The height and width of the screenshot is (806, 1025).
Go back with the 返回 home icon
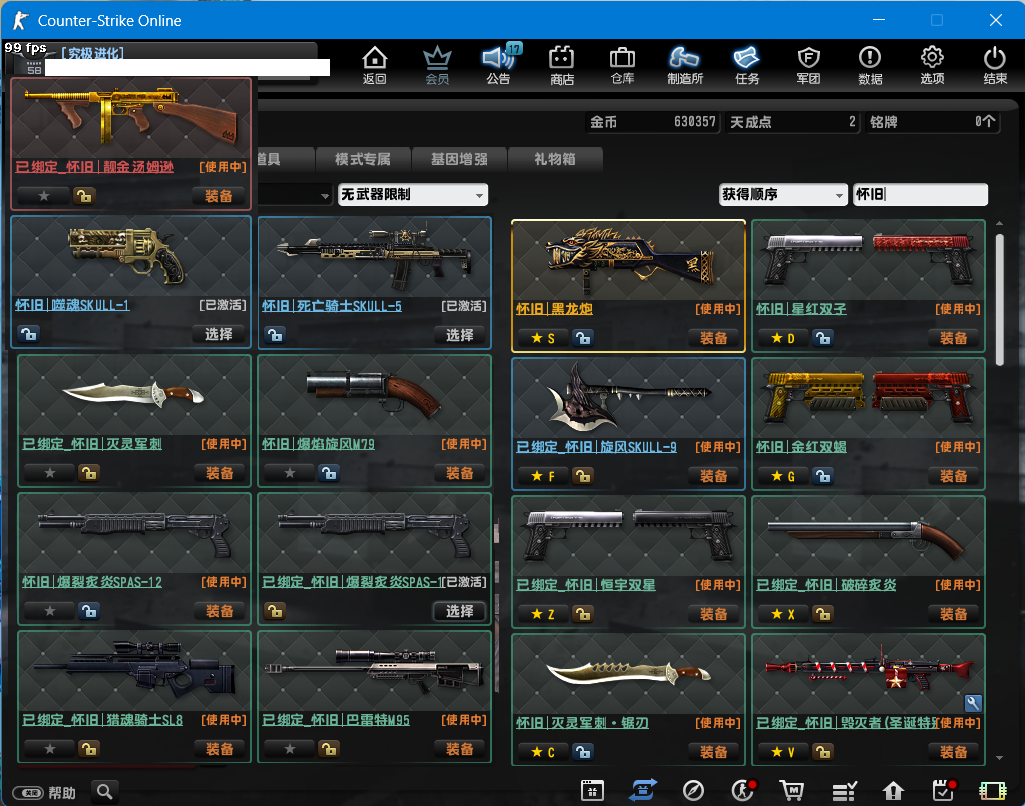coord(375,65)
